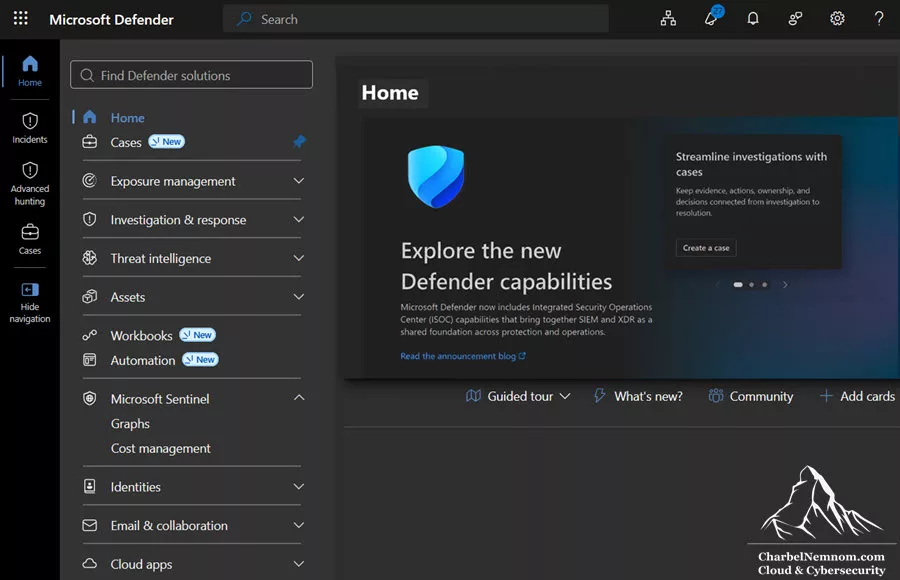900x580 pixels.
Task: Click the Automation icon in navigation
Action: click(x=90, y=360)
